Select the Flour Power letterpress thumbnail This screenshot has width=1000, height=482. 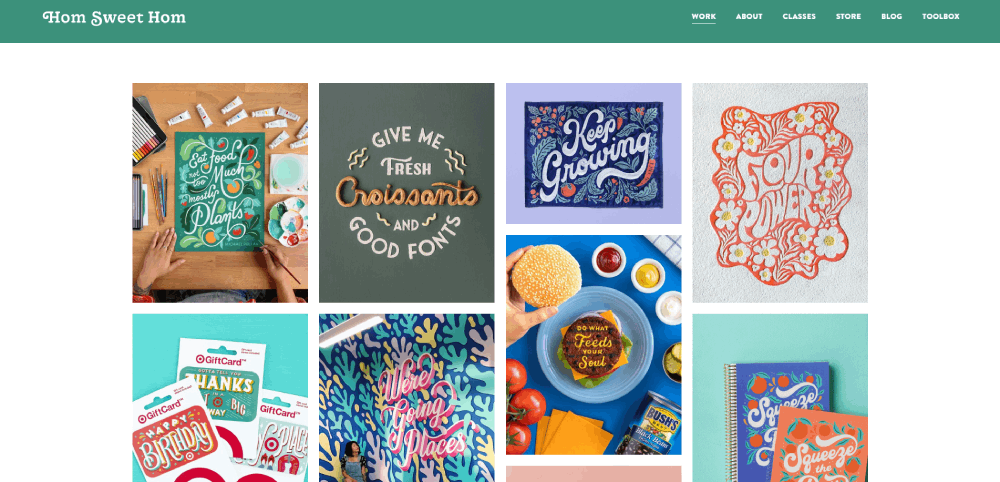click(780, 193)
